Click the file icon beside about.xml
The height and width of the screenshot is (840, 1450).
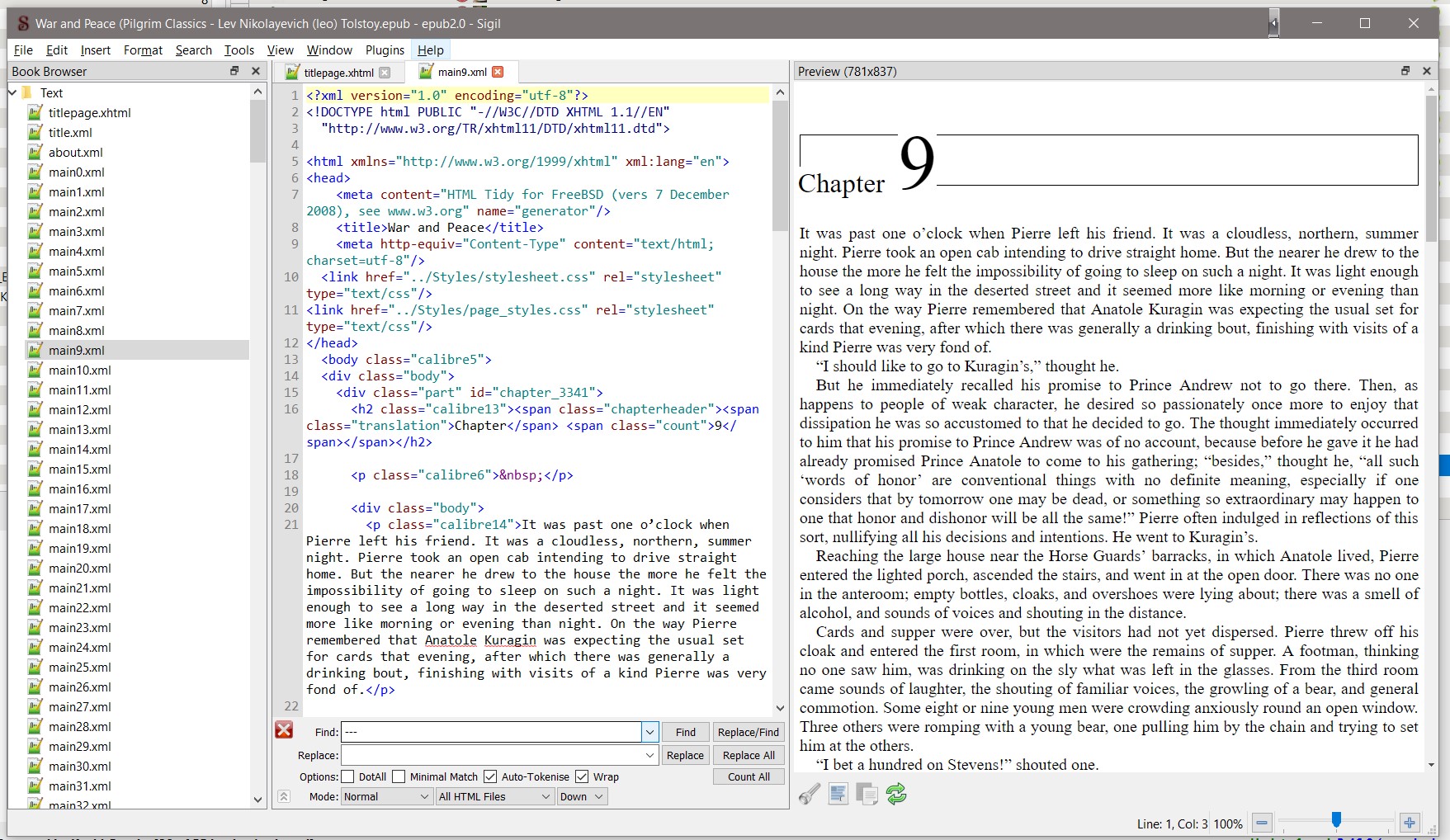click(x=35, y=152)
